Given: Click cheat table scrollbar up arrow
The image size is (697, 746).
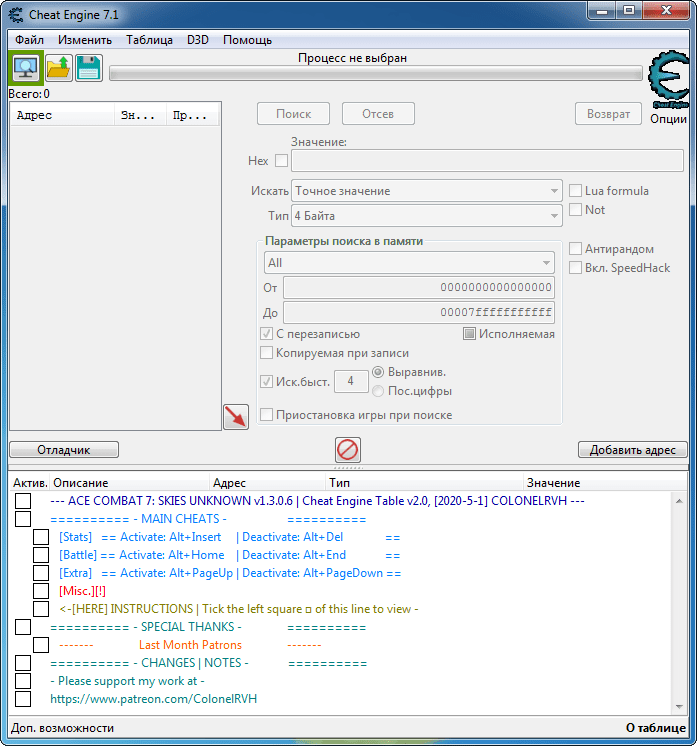Looking at the screenshot, I should pyautogui.click(x=679, y=501).
